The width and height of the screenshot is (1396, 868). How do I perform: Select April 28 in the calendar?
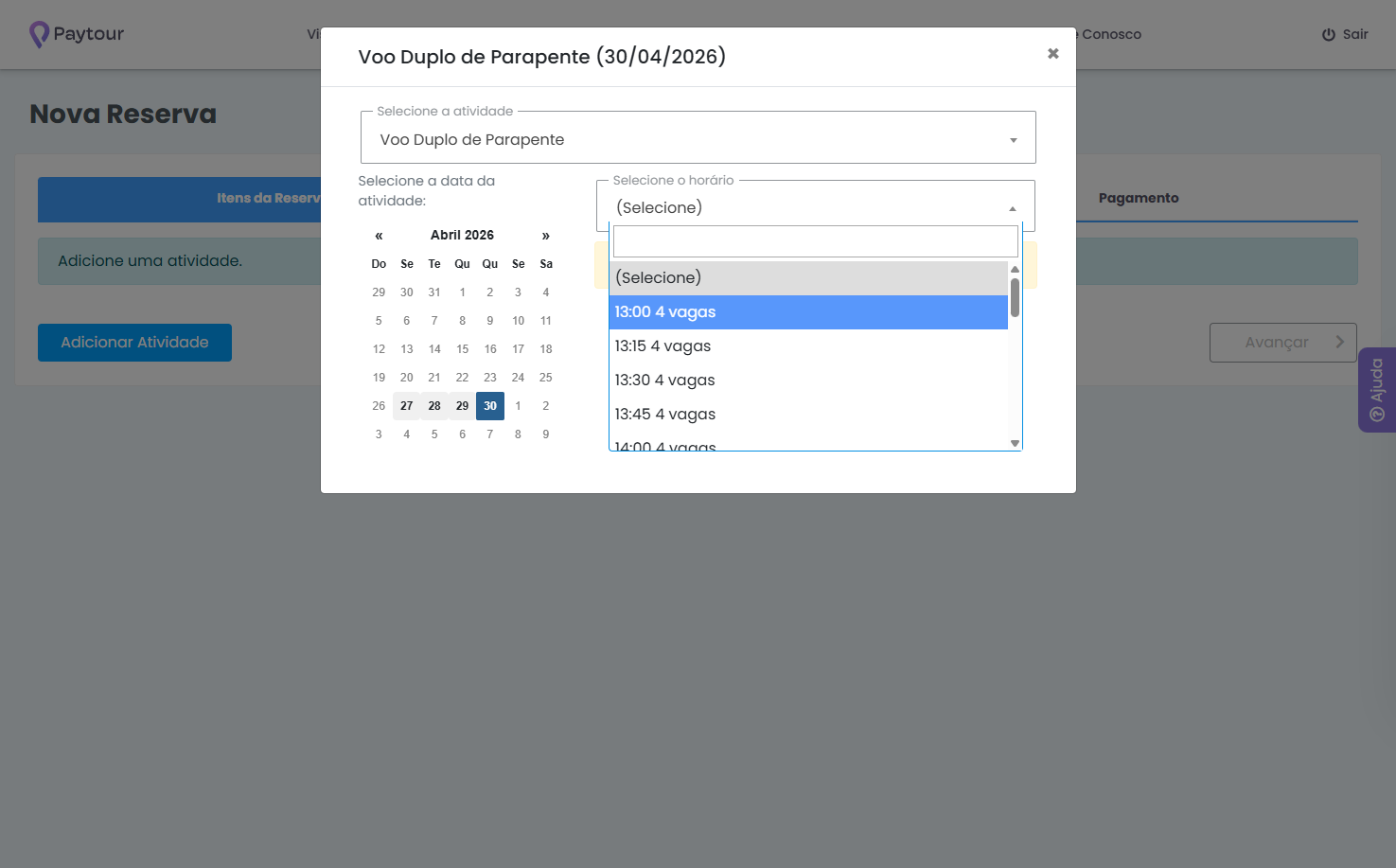[434, 406]
